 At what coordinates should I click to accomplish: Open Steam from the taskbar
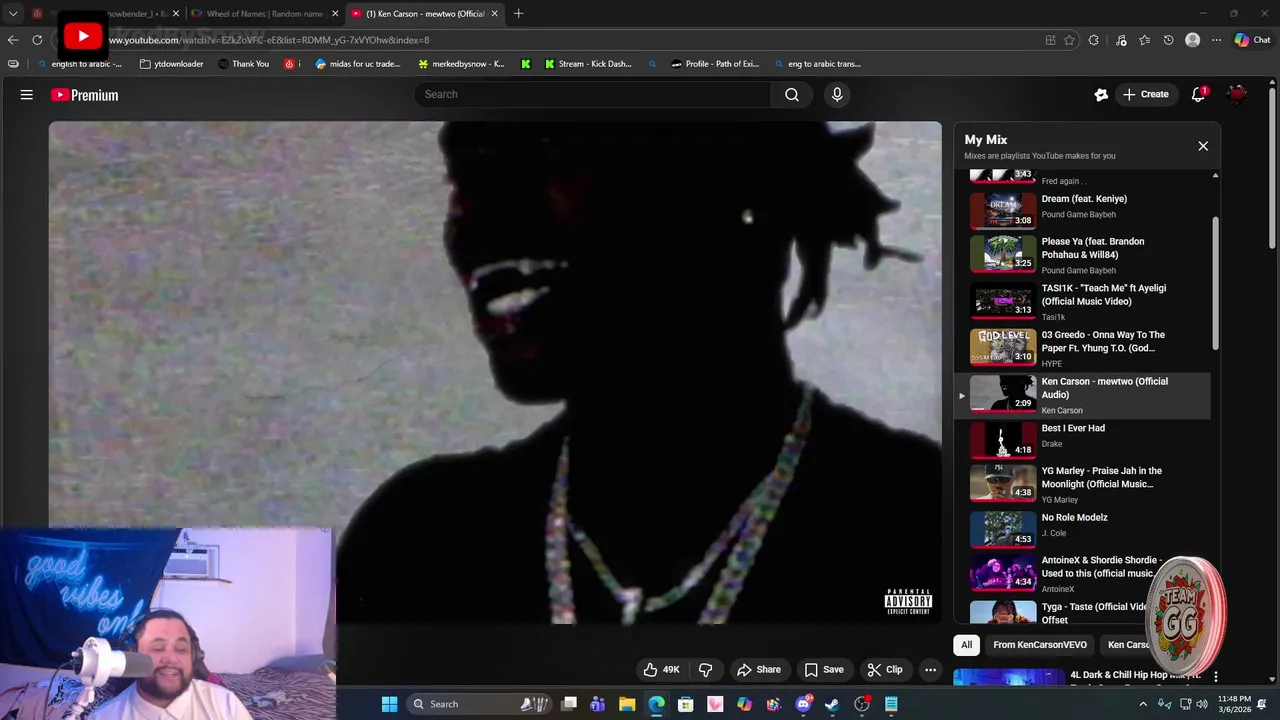coord(832,704)
